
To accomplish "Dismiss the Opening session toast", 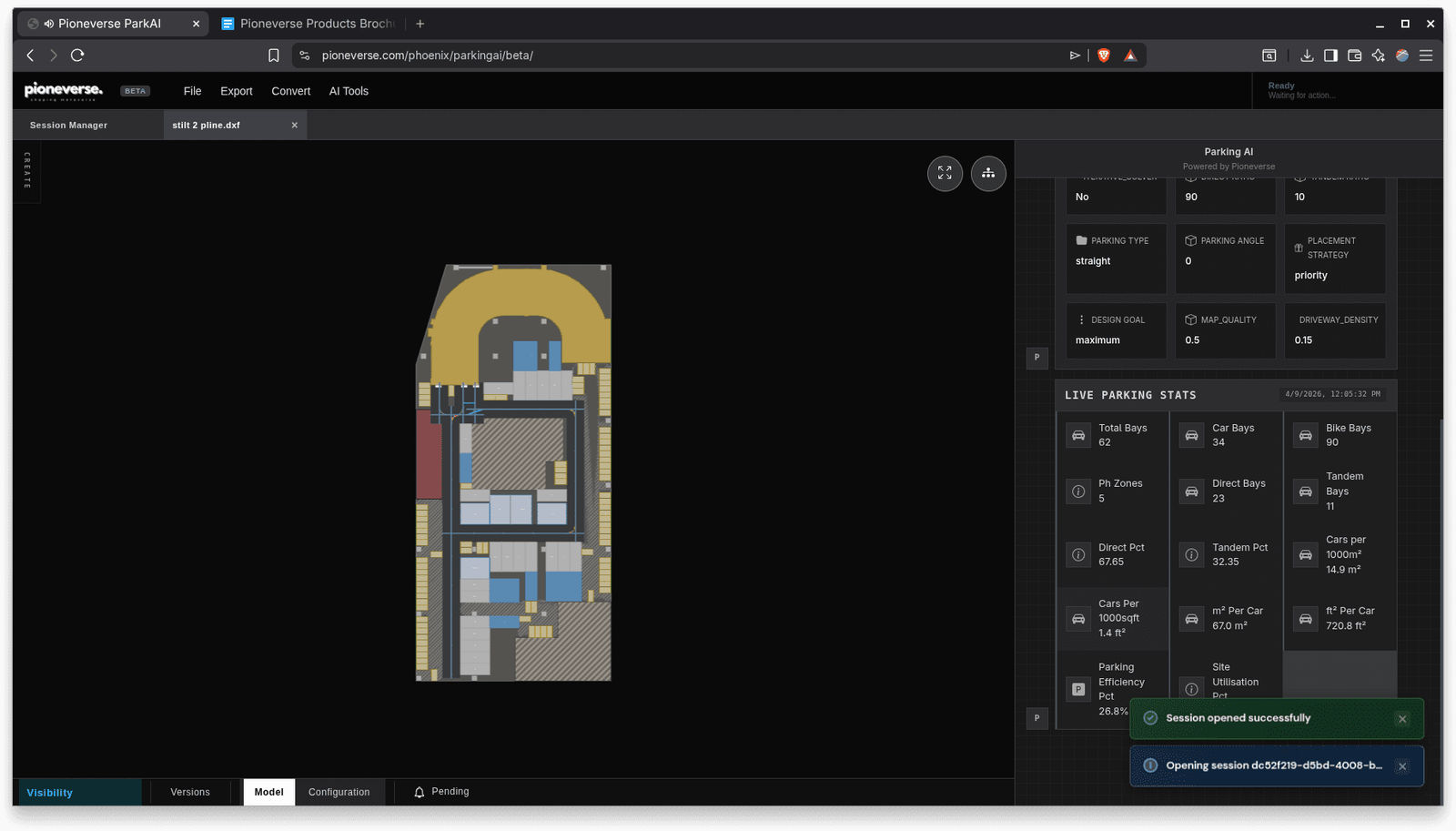I will (x=1402, y=766).
